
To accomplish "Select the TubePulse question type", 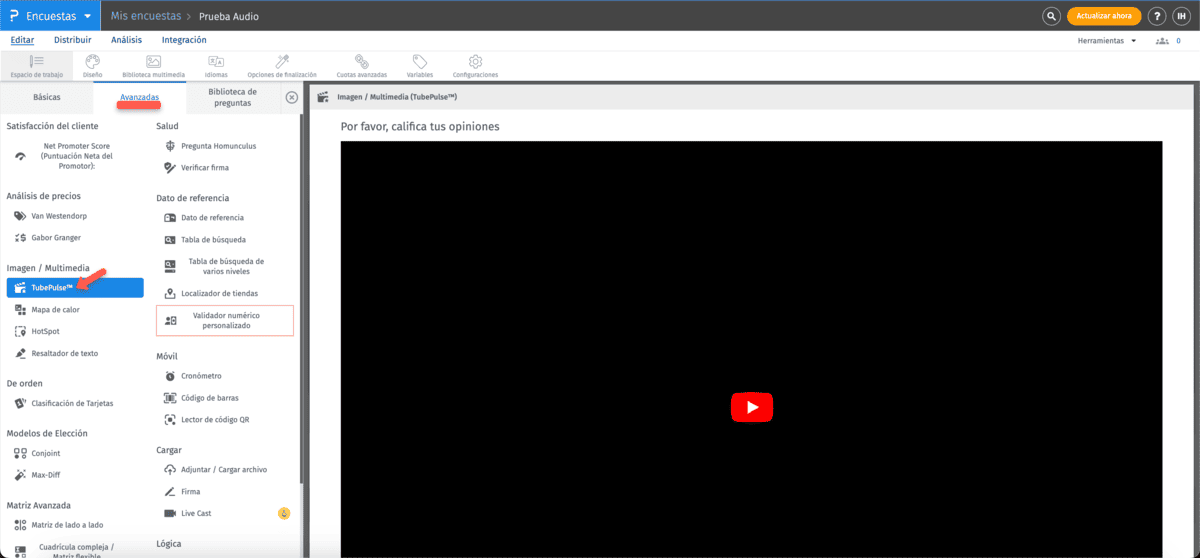I will click(x=75, y=288).
